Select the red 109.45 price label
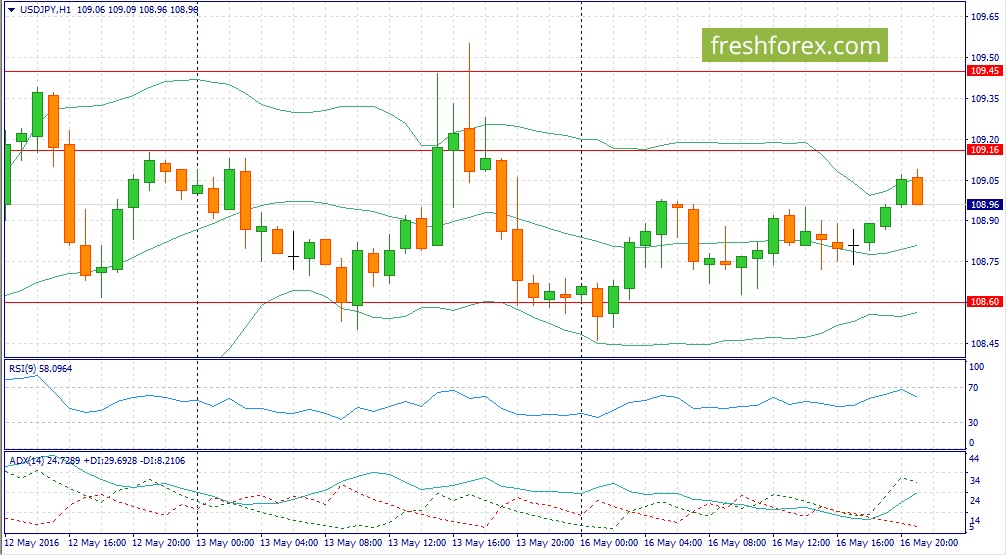 [984, 71]
